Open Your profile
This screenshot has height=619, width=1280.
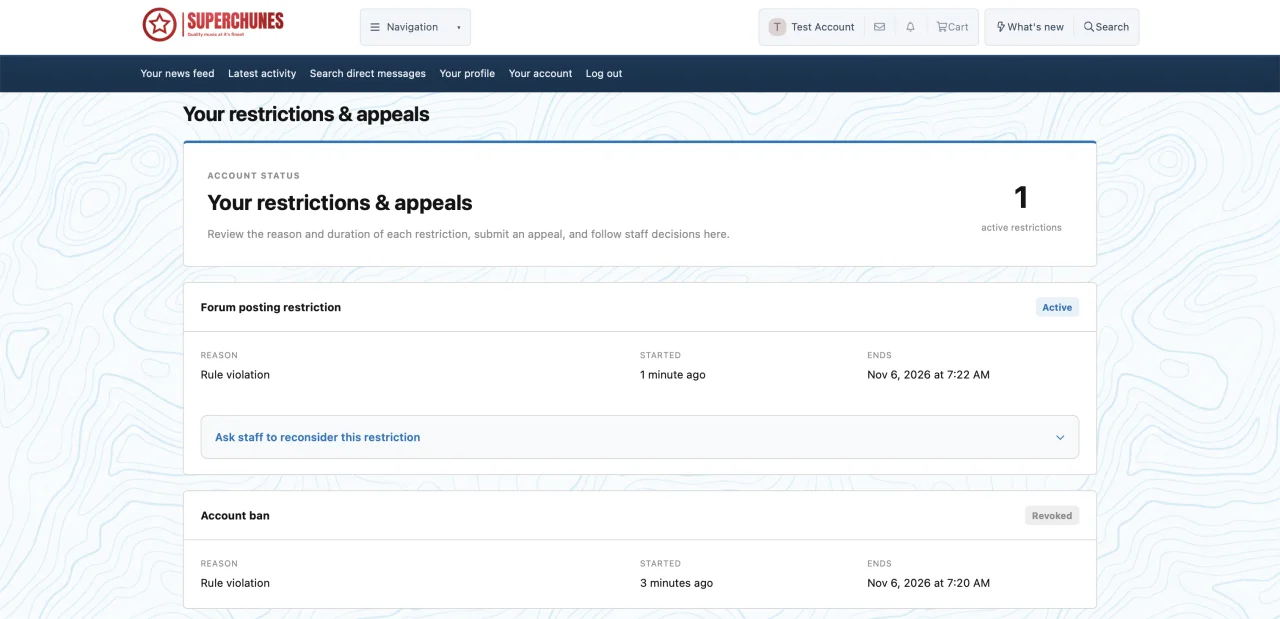467,73
